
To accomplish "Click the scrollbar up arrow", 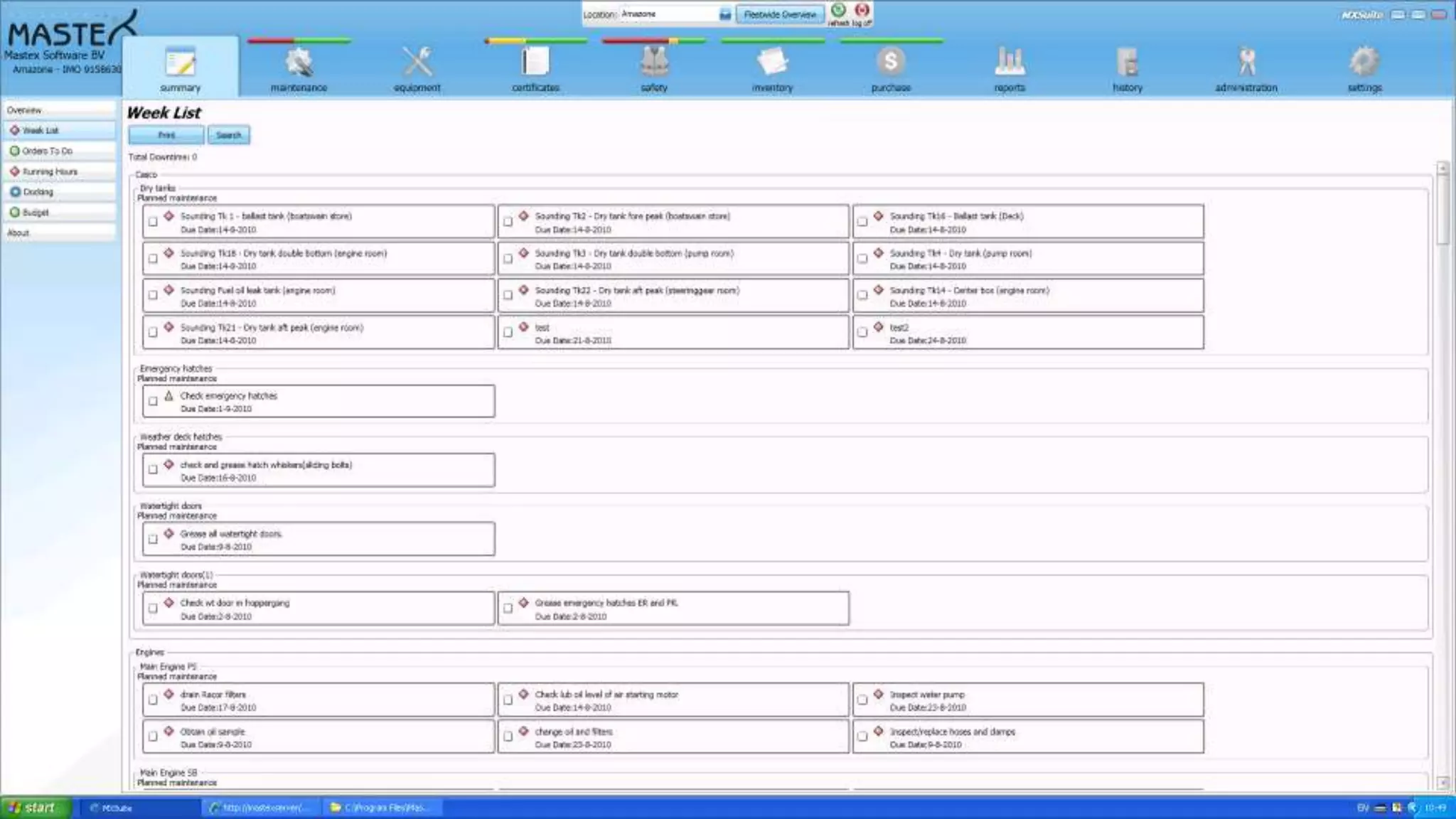I will pos(1442,168).
